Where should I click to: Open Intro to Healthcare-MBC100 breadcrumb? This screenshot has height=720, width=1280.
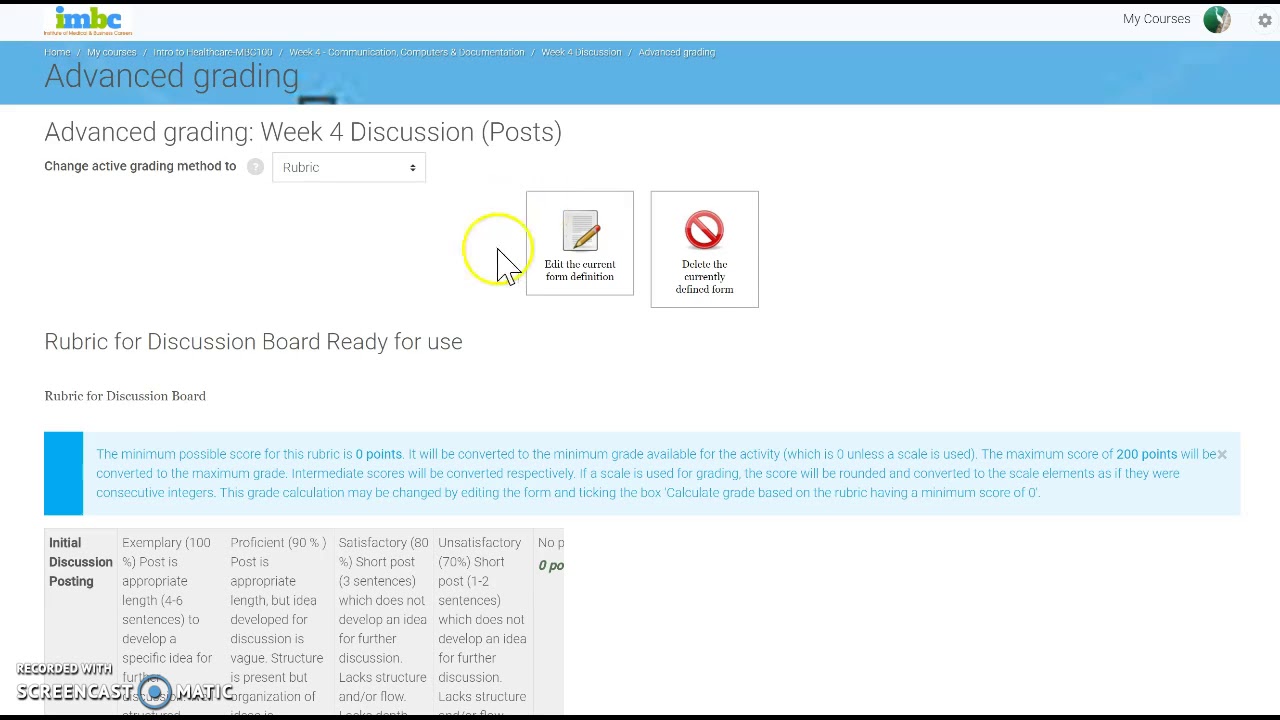point(212,52)
